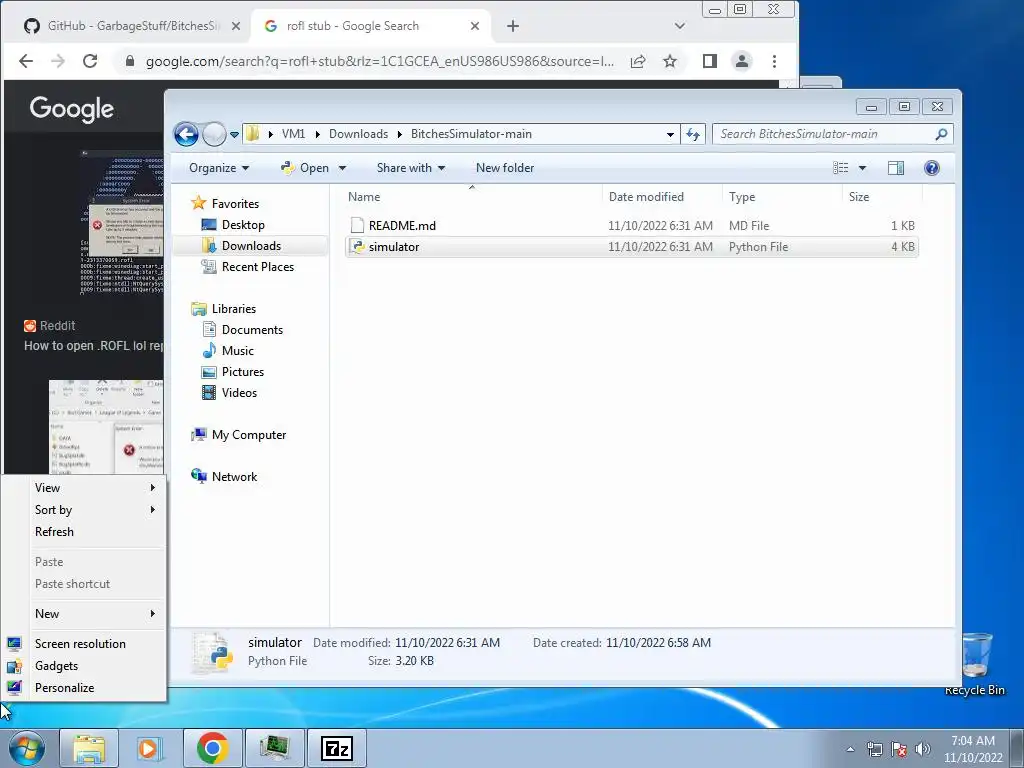This screenshot has width=1024, height=768.
Task: Click the Chrome reload button
Action: [x=90, y=61]
